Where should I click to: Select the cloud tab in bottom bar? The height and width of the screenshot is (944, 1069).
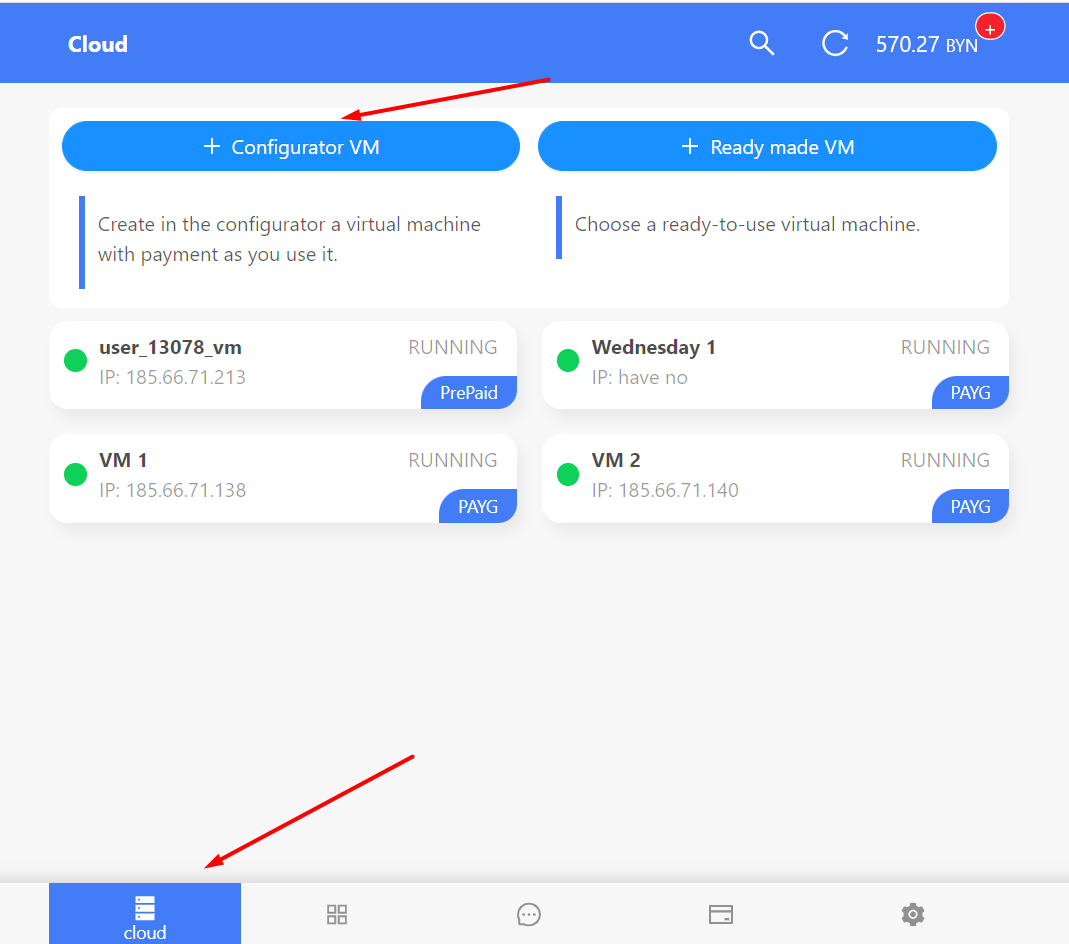click(x=145, y=913)
